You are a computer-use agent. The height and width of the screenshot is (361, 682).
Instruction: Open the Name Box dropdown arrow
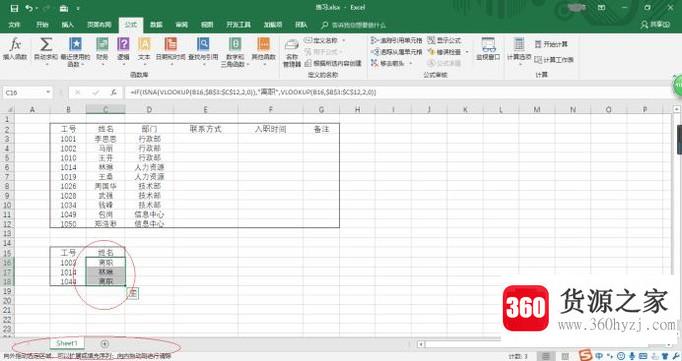tap(48, 92)
